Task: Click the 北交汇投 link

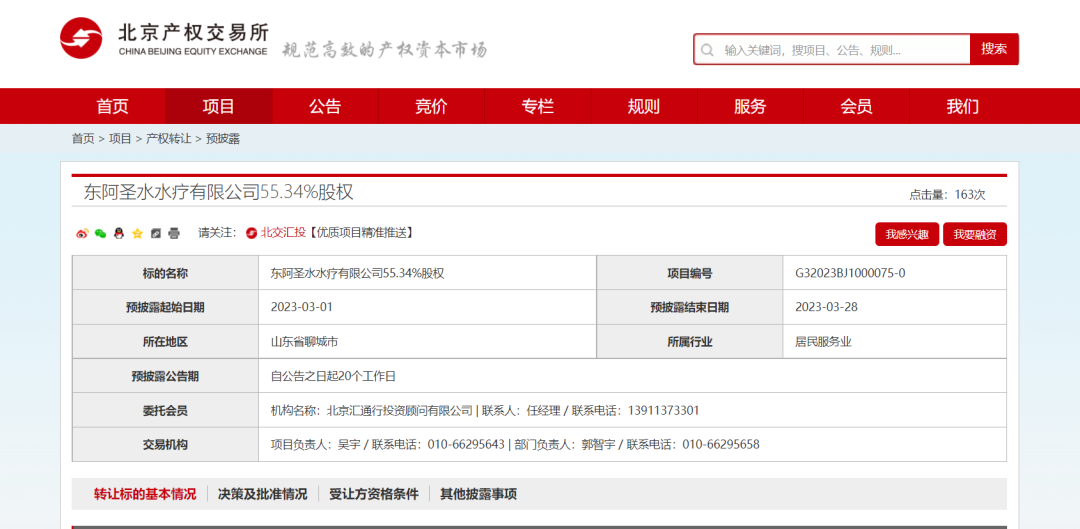Action: 282,233
